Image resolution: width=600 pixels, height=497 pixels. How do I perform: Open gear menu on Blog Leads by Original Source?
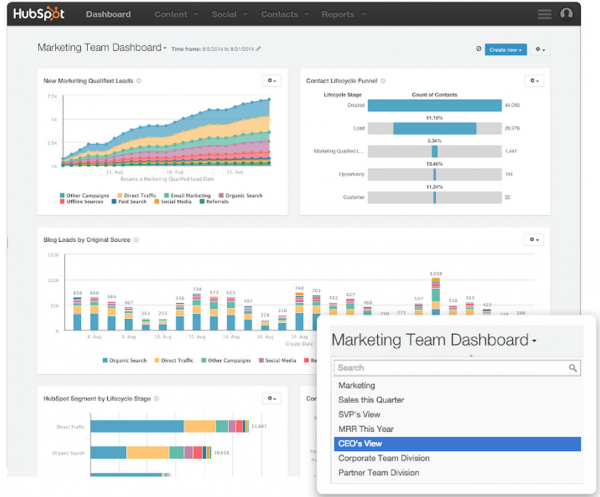pyautogui.click(x=534, y=240)
